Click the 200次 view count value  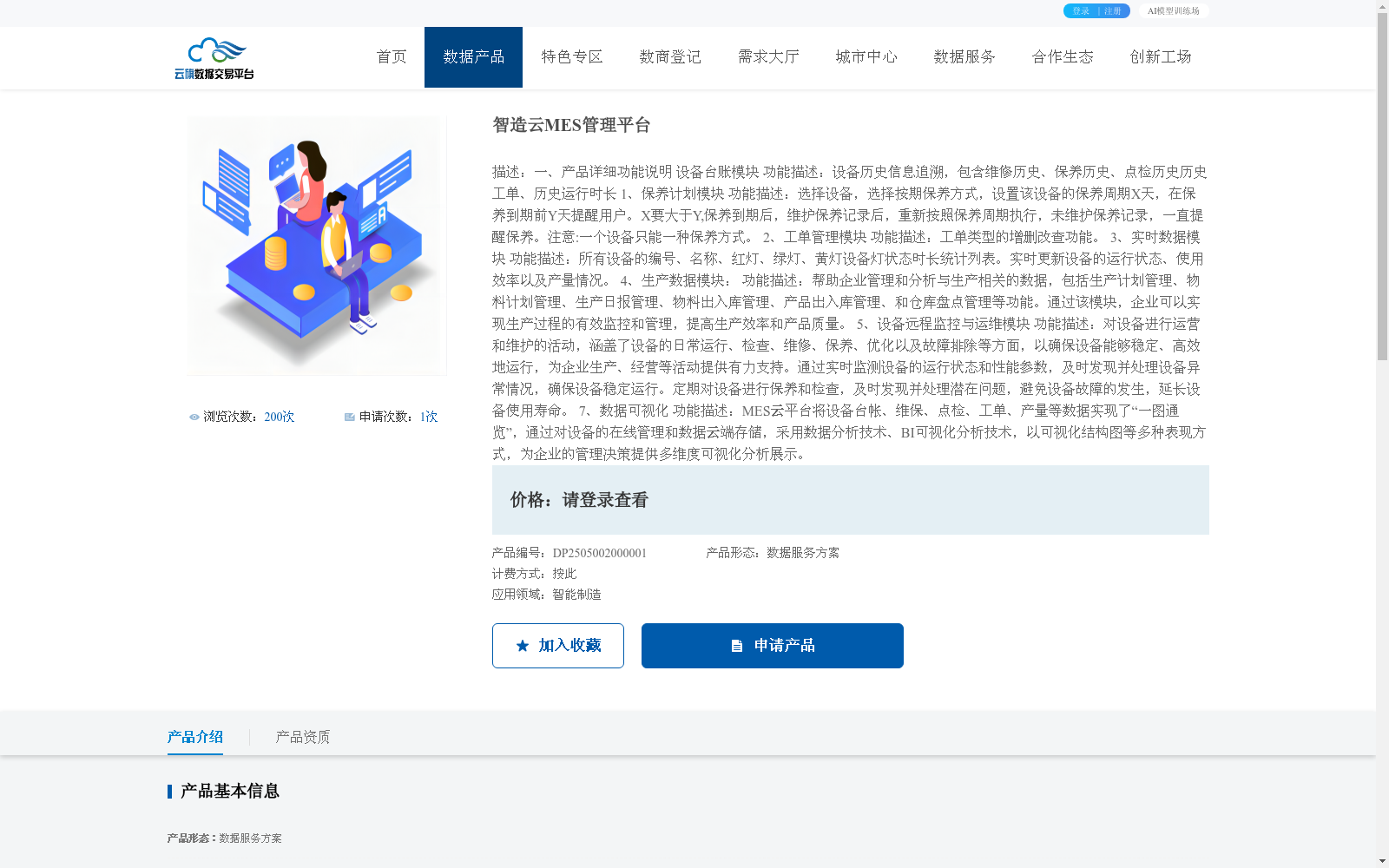coord(280,418)
